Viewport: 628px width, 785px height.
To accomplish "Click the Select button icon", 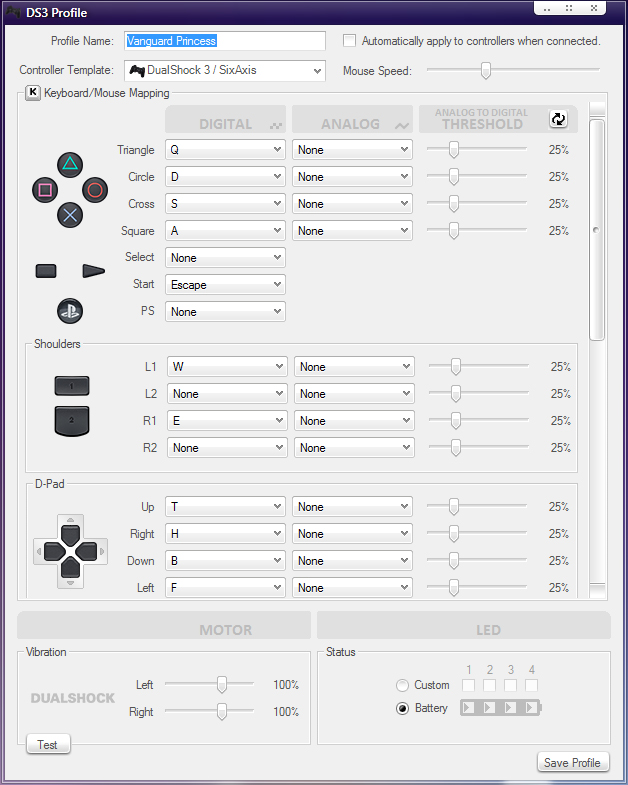I will pyautogui.click(x=46, y=271).
